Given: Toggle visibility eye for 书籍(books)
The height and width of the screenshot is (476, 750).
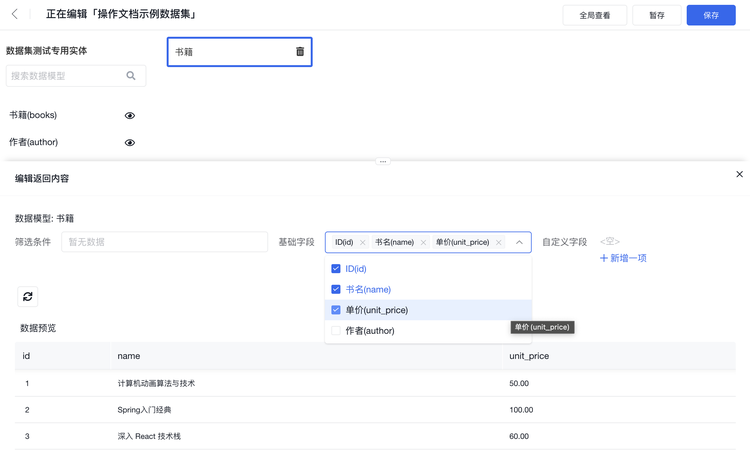Looking at the screenshot, I should pos(130,115).
